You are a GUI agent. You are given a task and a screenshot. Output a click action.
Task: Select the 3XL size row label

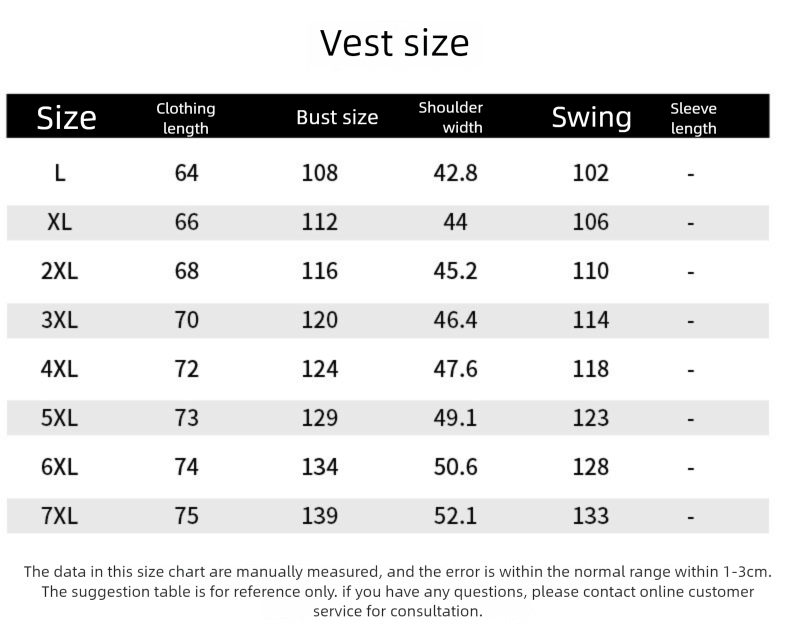[60, 320]
